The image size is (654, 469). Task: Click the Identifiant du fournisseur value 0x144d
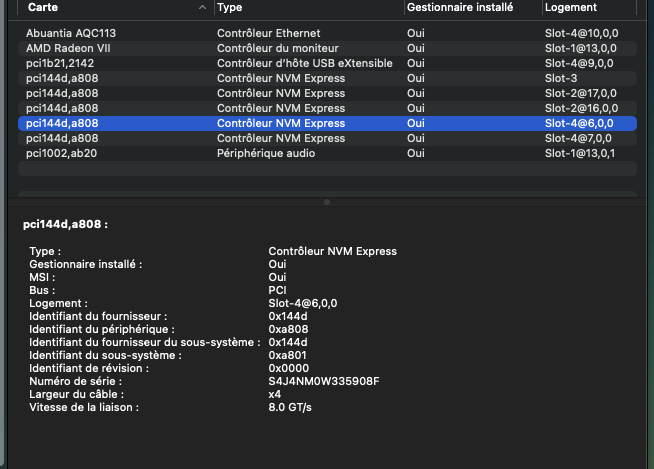(290, 316)
